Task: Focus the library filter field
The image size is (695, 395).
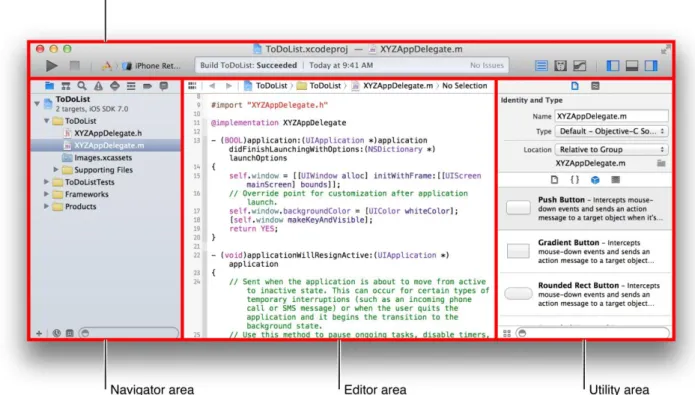Action: click(x=593, y=333)
